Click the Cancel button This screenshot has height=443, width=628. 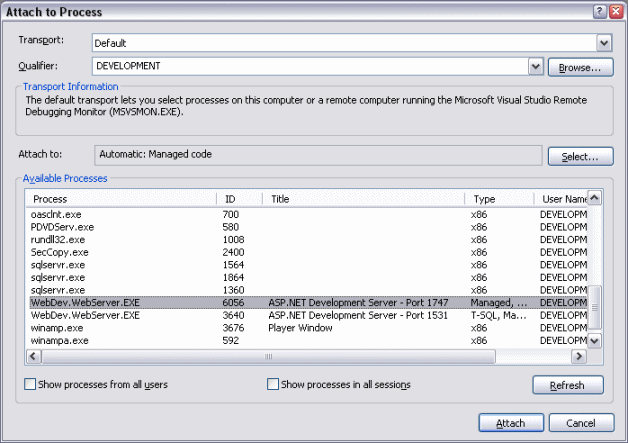[x=581, y=423]
